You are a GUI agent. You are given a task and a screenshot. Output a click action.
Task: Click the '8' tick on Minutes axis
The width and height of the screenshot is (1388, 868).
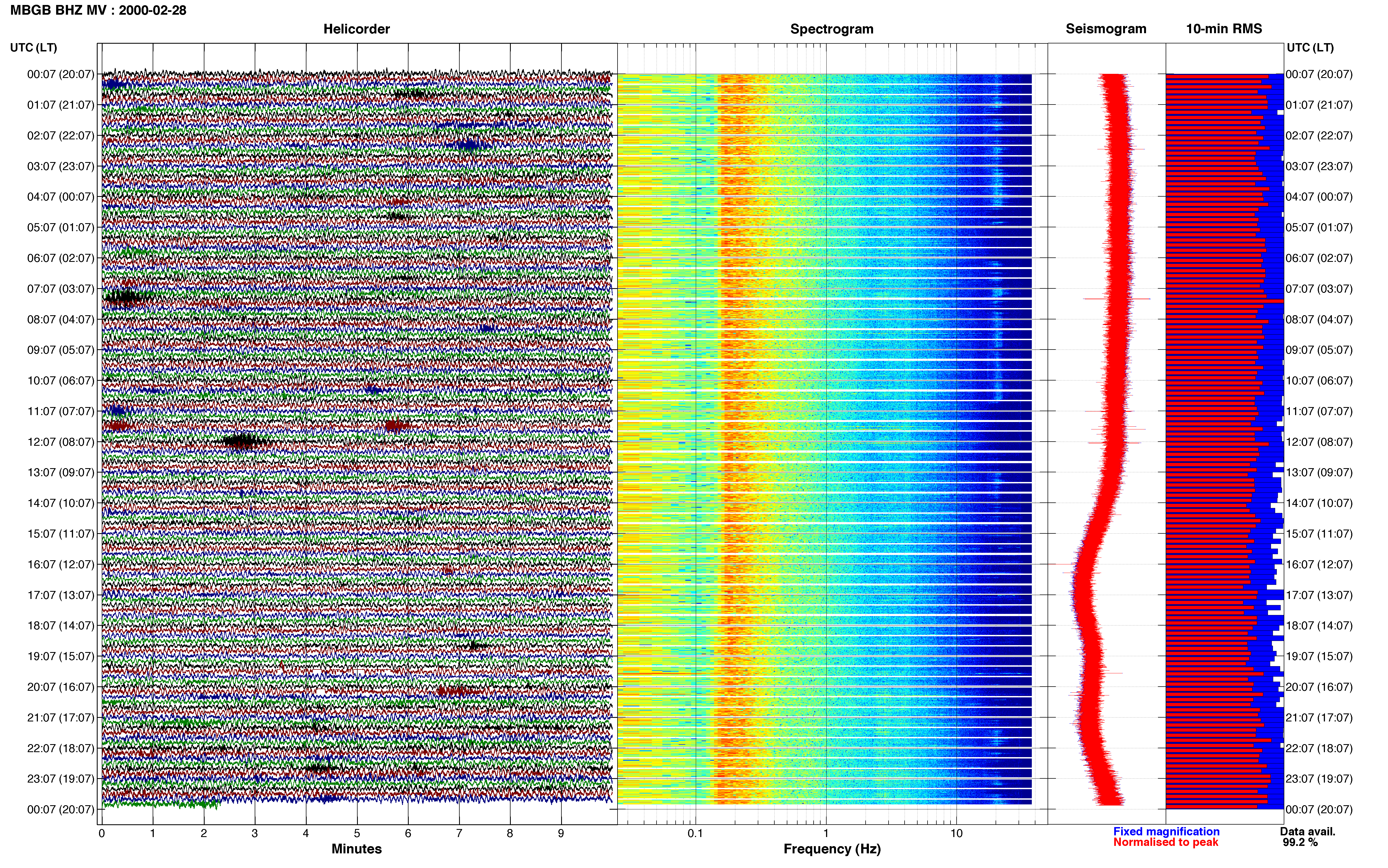[510, 833]
